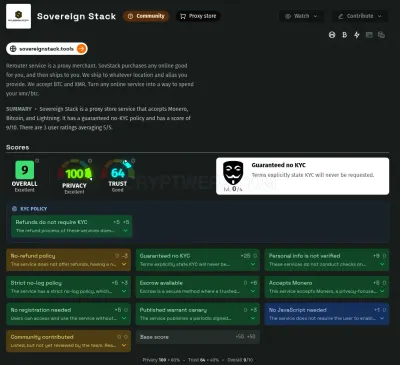
Task: Click the KYC POLICY heading text
Action: pyautogui.click(x=34, y=209)
